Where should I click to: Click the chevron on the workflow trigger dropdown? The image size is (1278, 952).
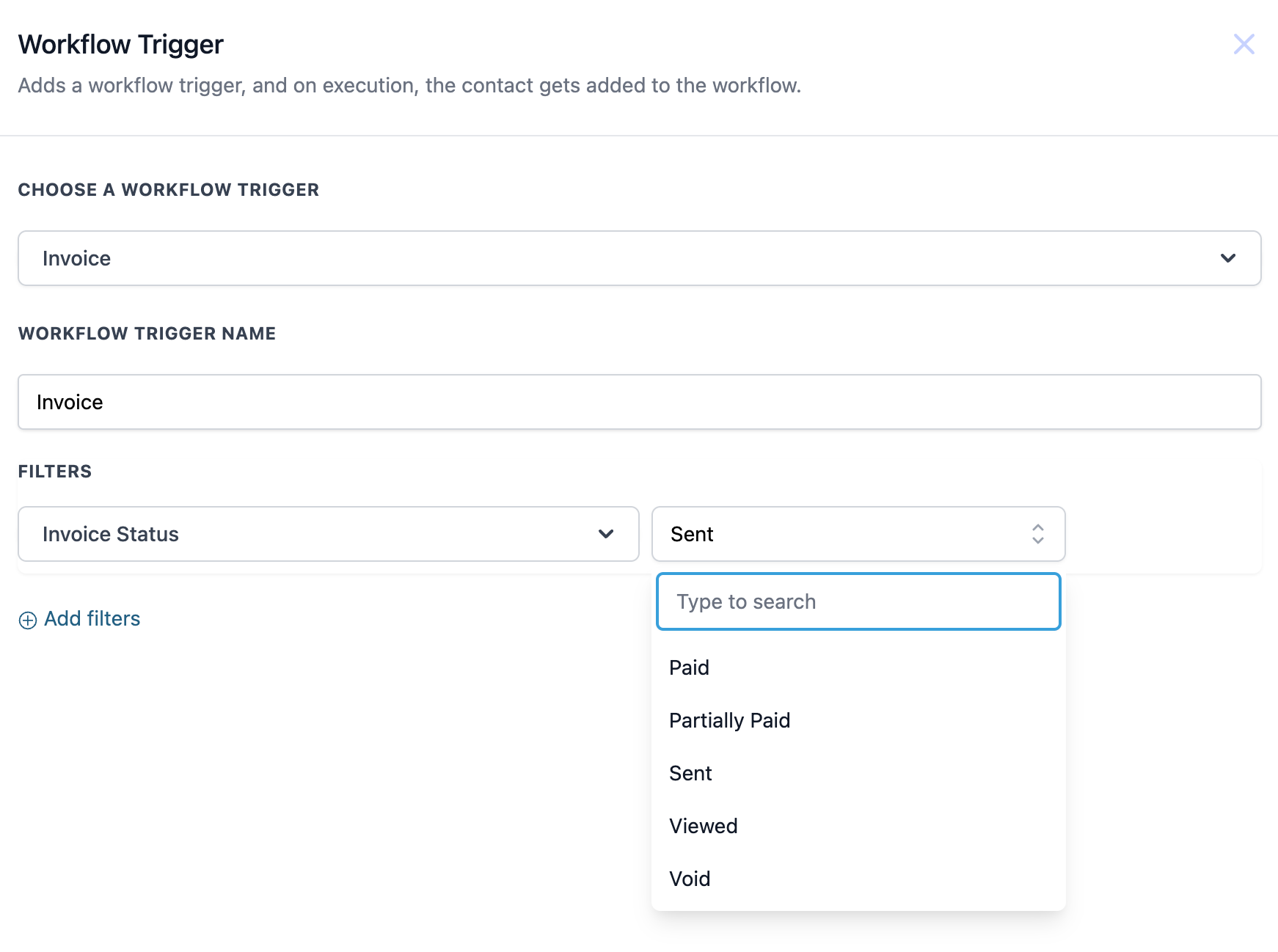pos(1227,258)
